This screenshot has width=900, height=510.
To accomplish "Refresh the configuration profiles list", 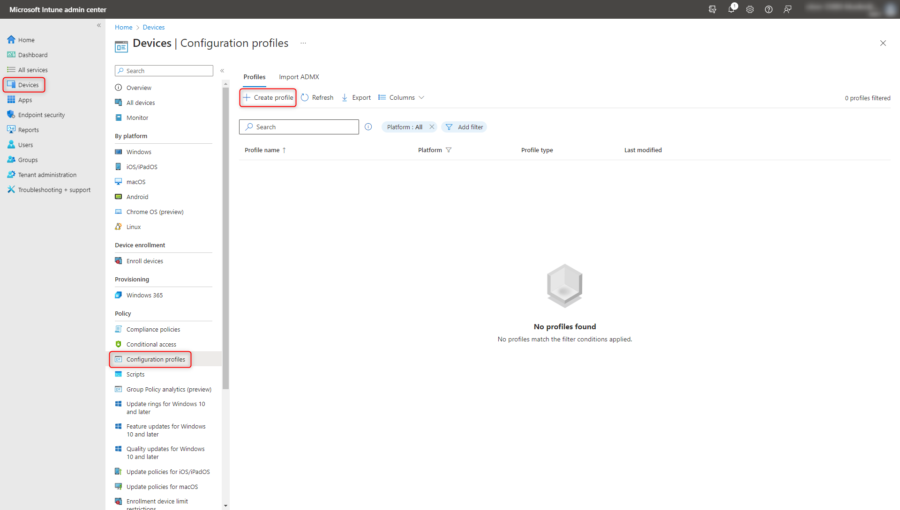I will (x=317, y=98).
